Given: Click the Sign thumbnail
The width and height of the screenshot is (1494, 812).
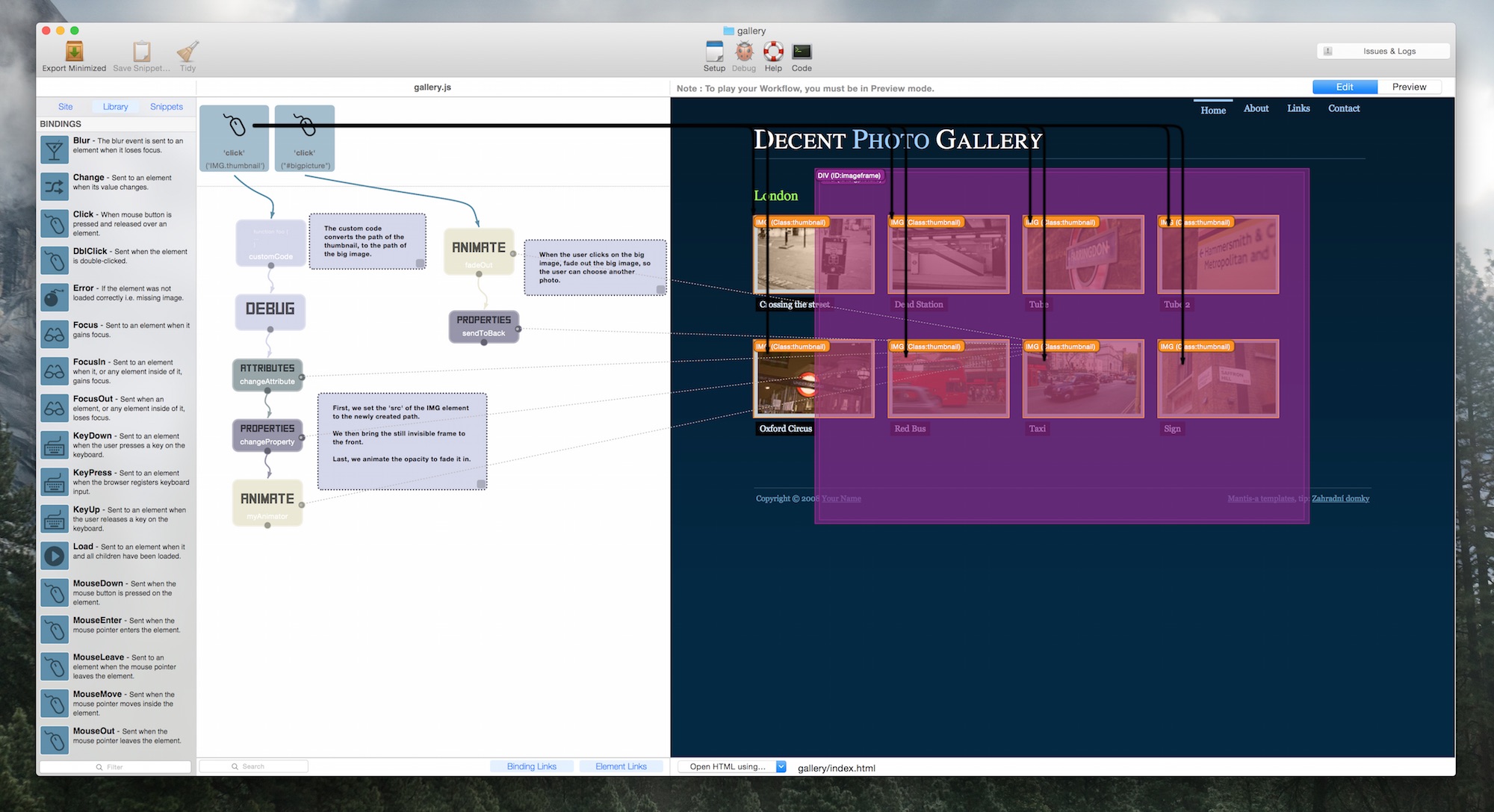Looking at the screenshot, I should (1218, 379).
